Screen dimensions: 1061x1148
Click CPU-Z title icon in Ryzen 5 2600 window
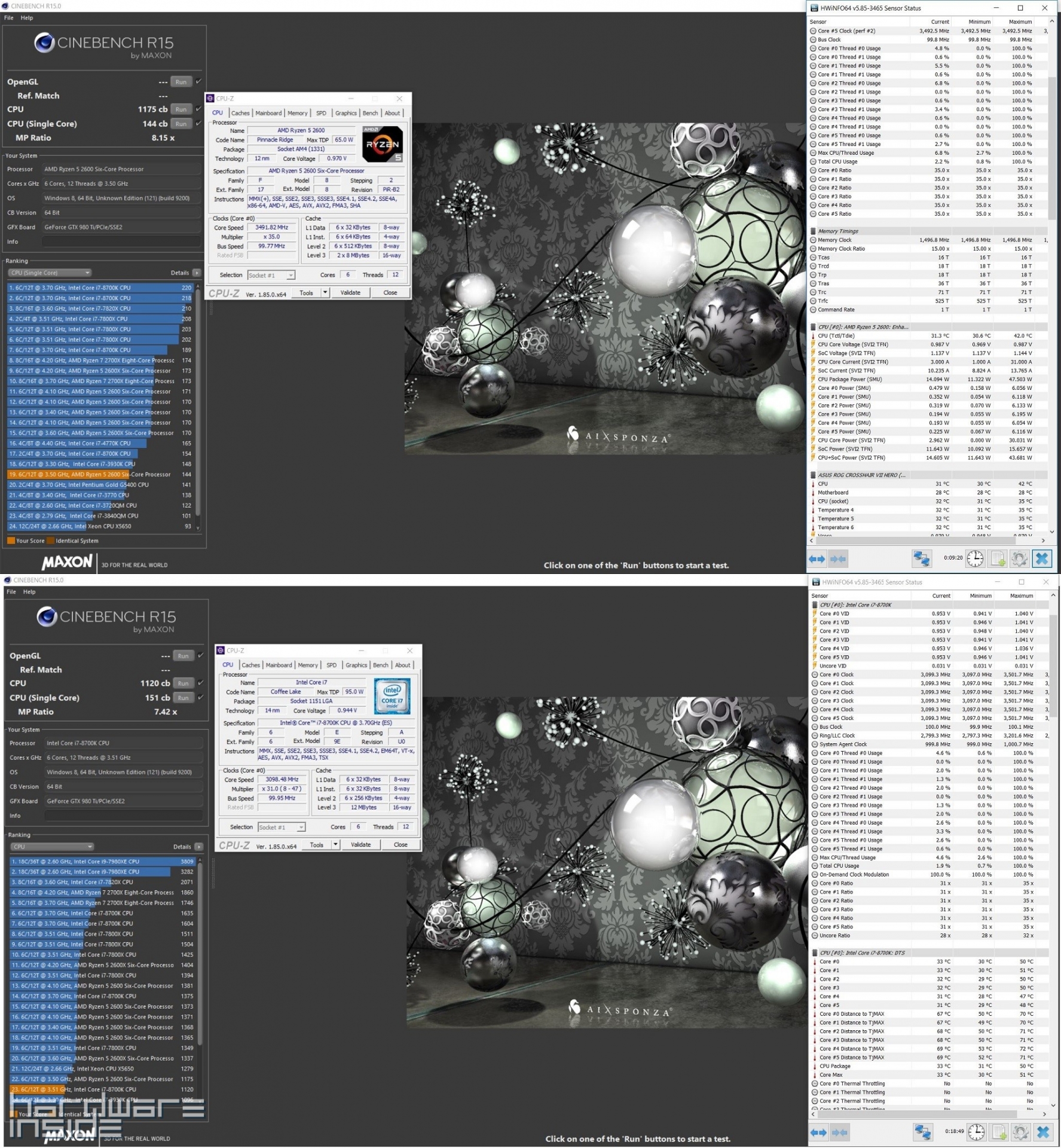210,99
